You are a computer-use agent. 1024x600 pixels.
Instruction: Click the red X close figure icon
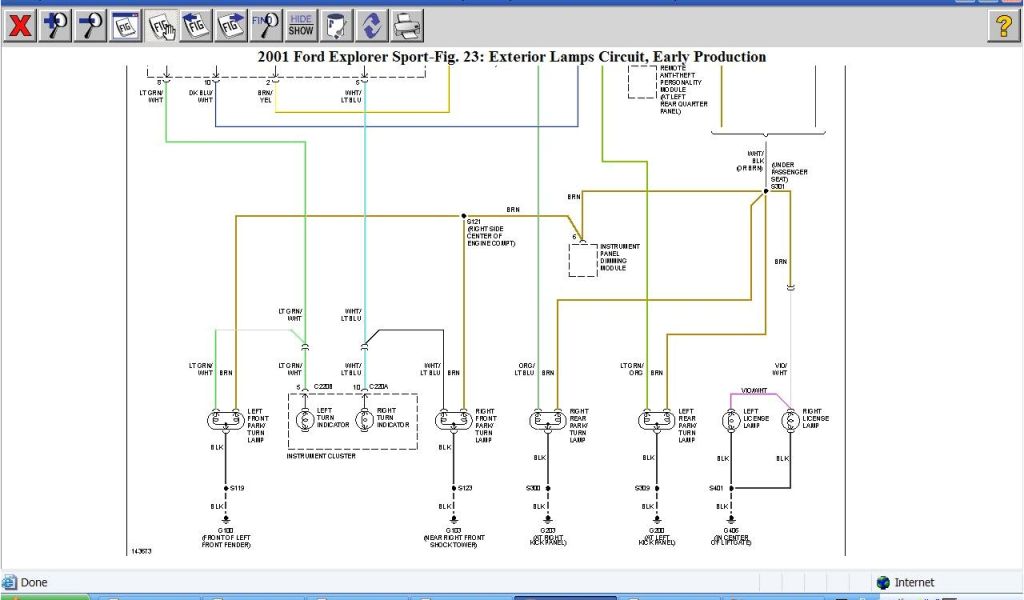19,25
